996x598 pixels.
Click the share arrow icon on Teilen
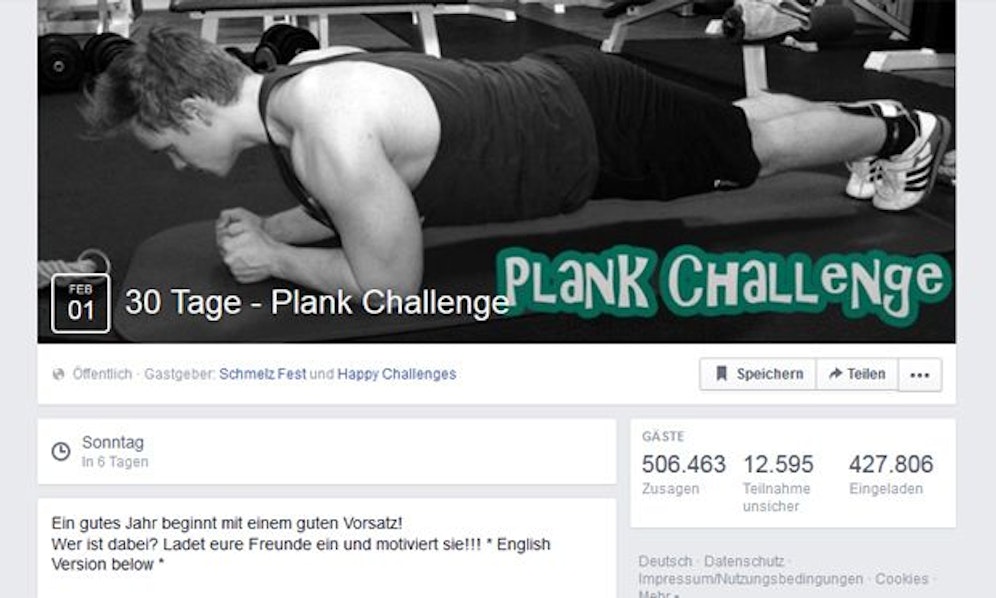[x=835, y=374]
